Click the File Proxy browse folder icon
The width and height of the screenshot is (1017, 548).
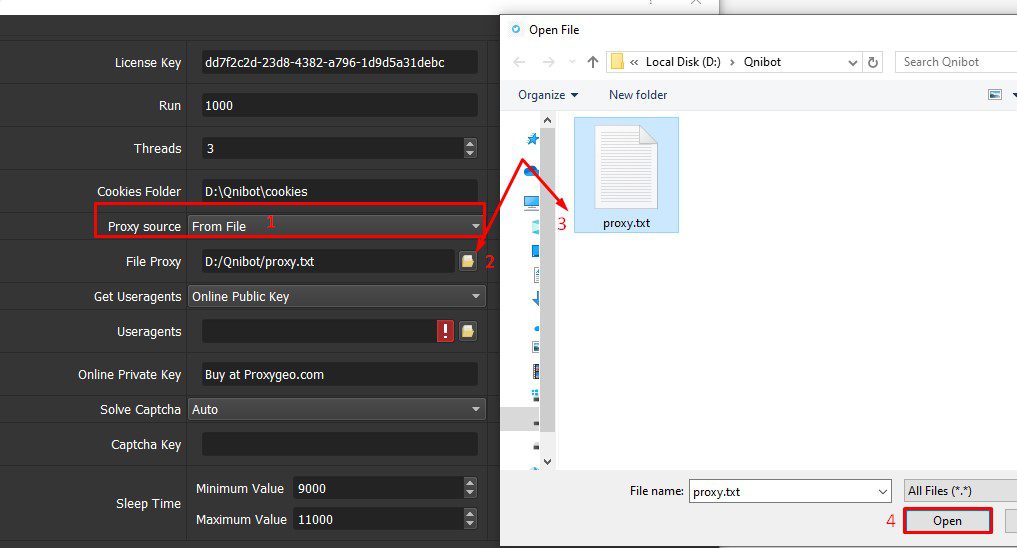click(x=467, y=261)
